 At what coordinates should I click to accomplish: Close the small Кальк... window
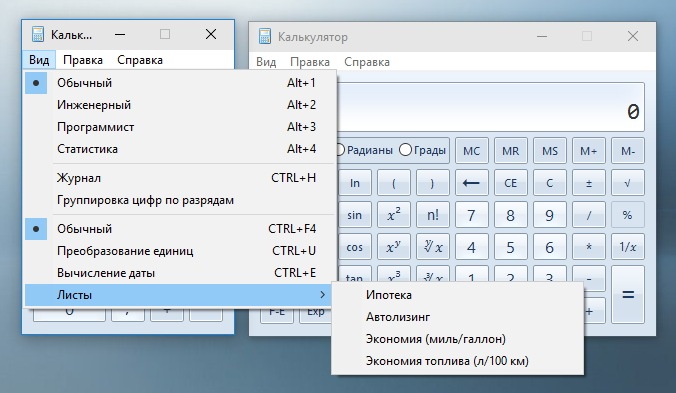pos(211,34)
